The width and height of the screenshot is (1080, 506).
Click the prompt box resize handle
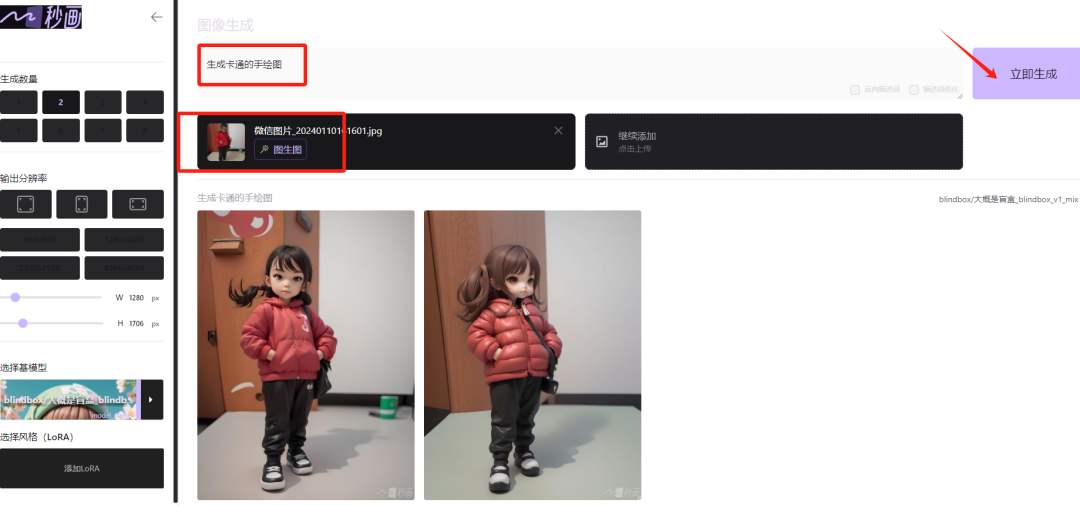click(x=959, y=96)
